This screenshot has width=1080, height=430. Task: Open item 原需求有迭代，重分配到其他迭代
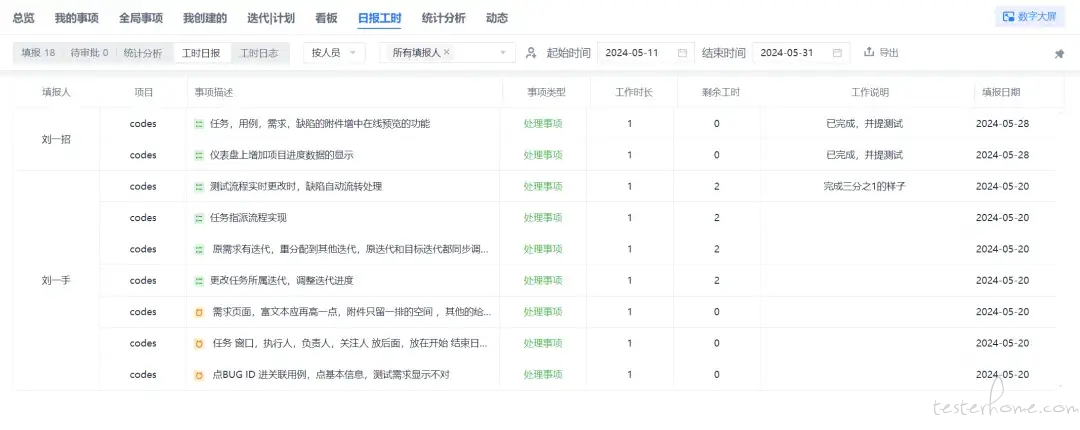(x=351, y=249)
